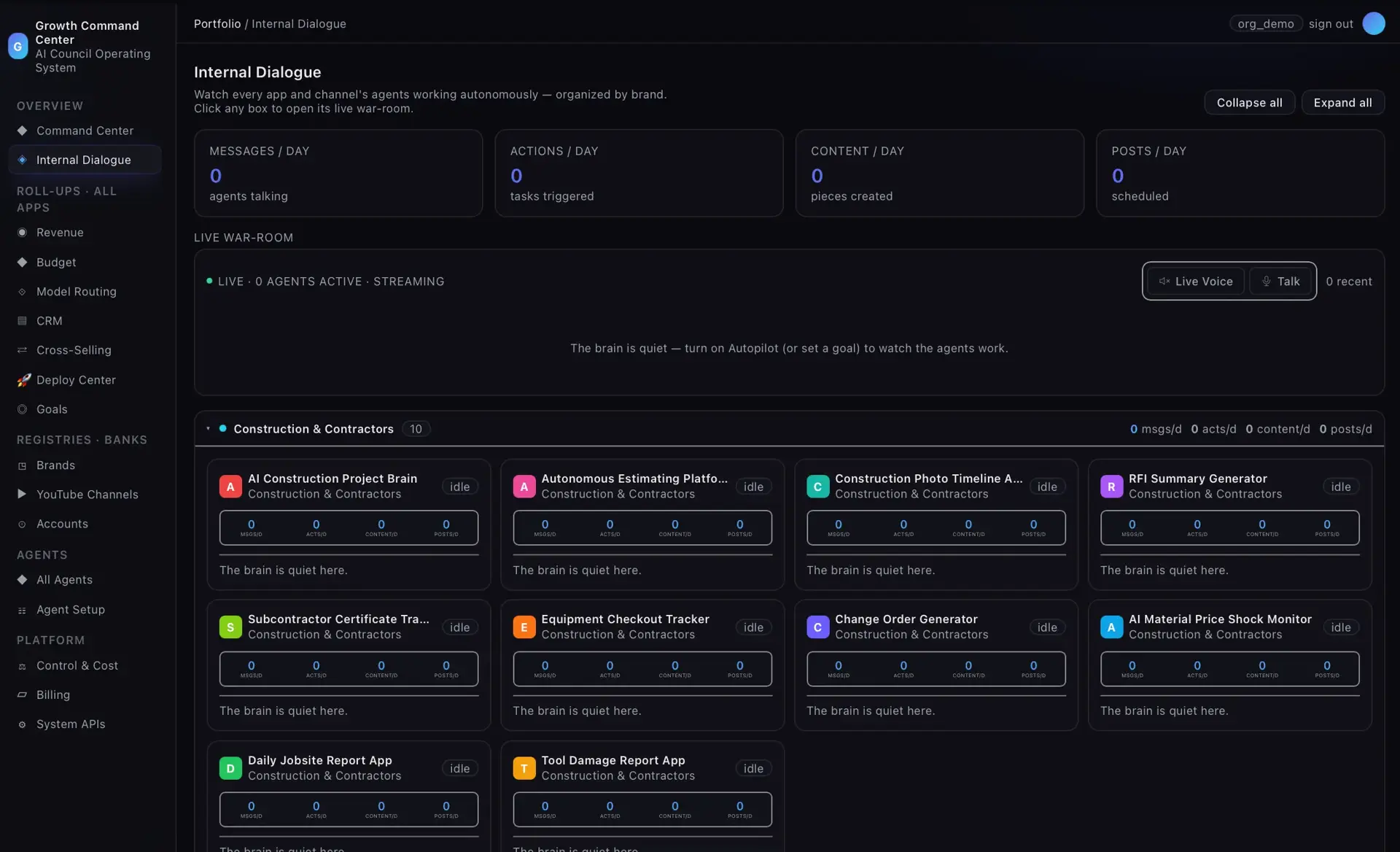Screen dimensions: 1400x852
Task: Click 0 msgs/d in group header
Action: pos(1156,429)
